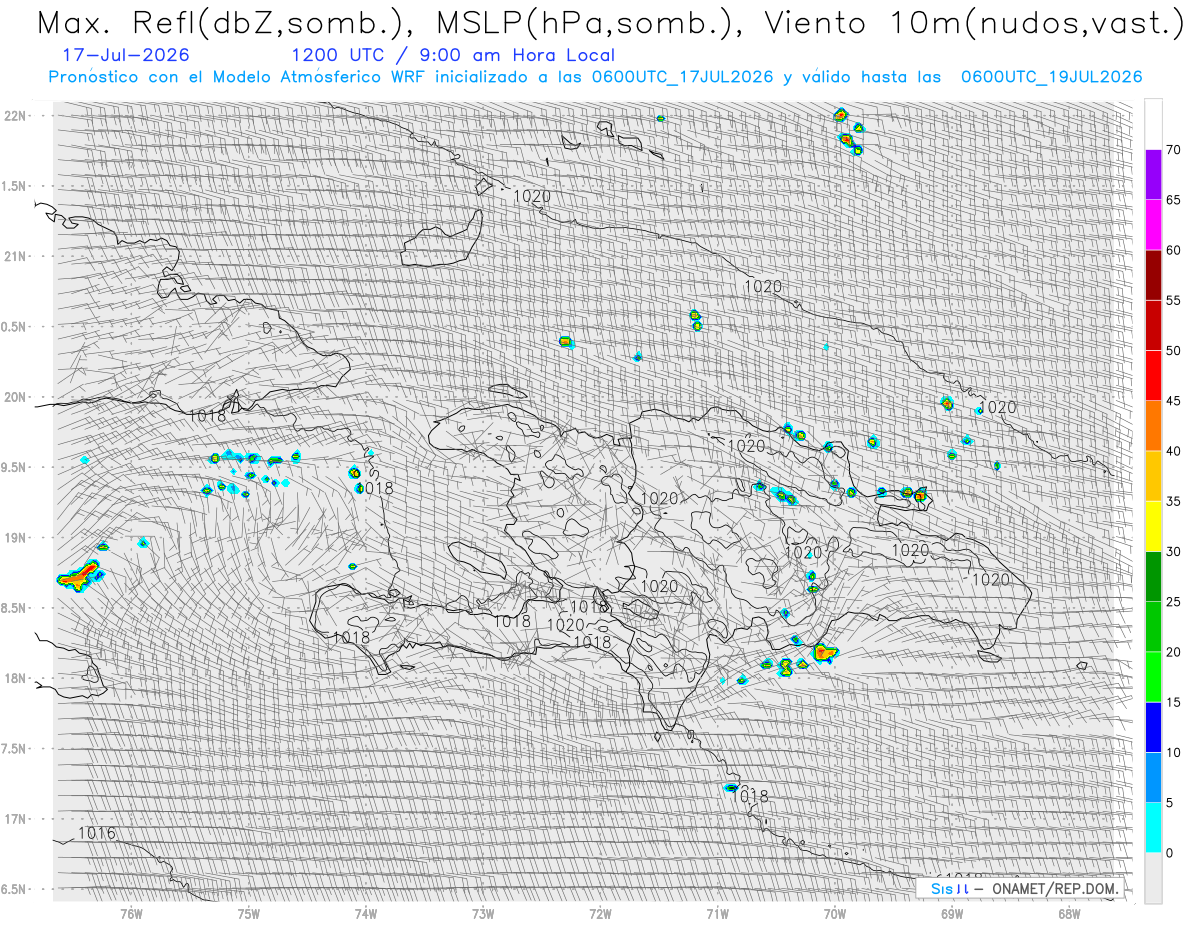Click the magenta 60-65 dBZ colorbar segment

(1153, 225)
